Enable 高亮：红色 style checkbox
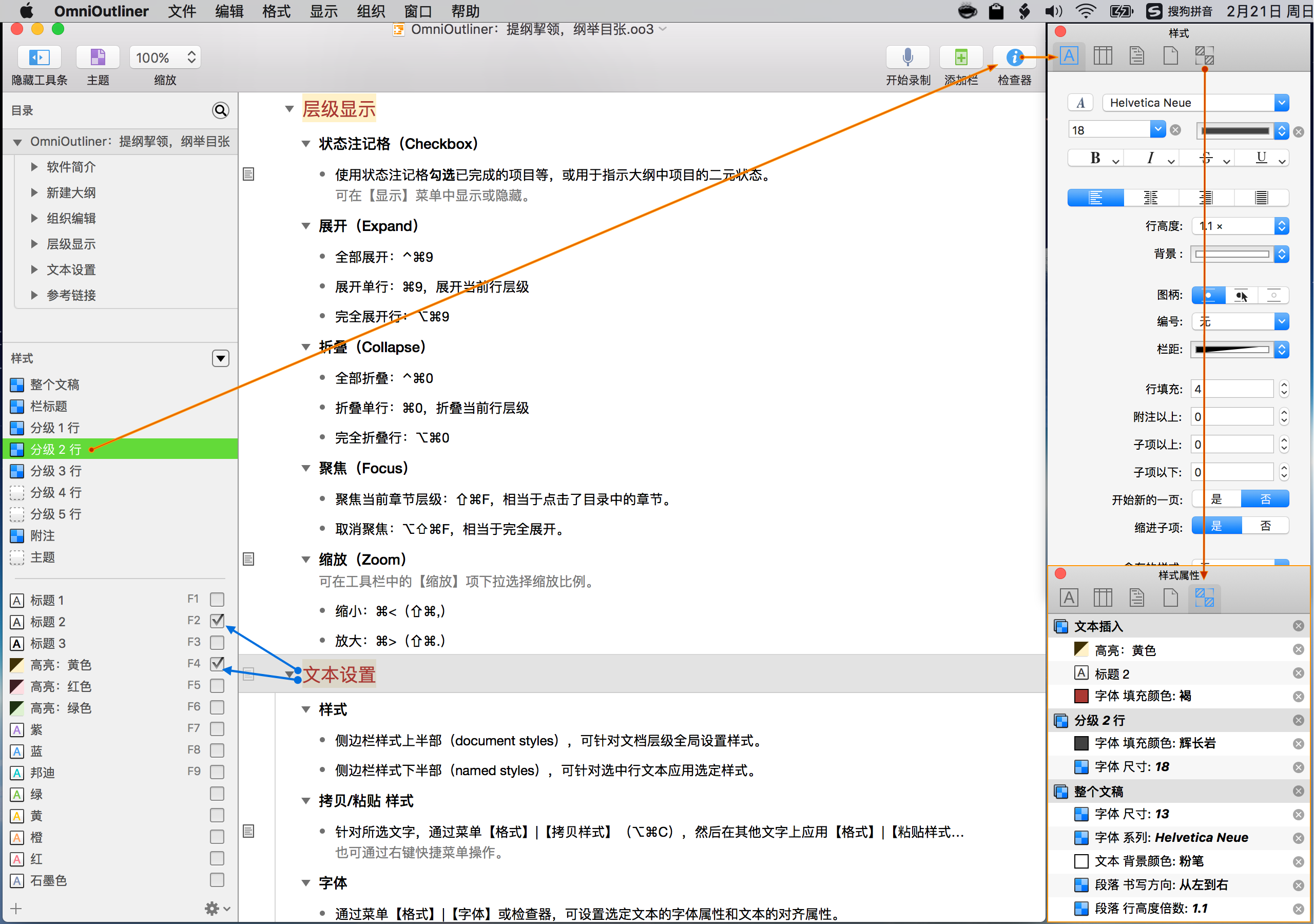 (217, 685)
